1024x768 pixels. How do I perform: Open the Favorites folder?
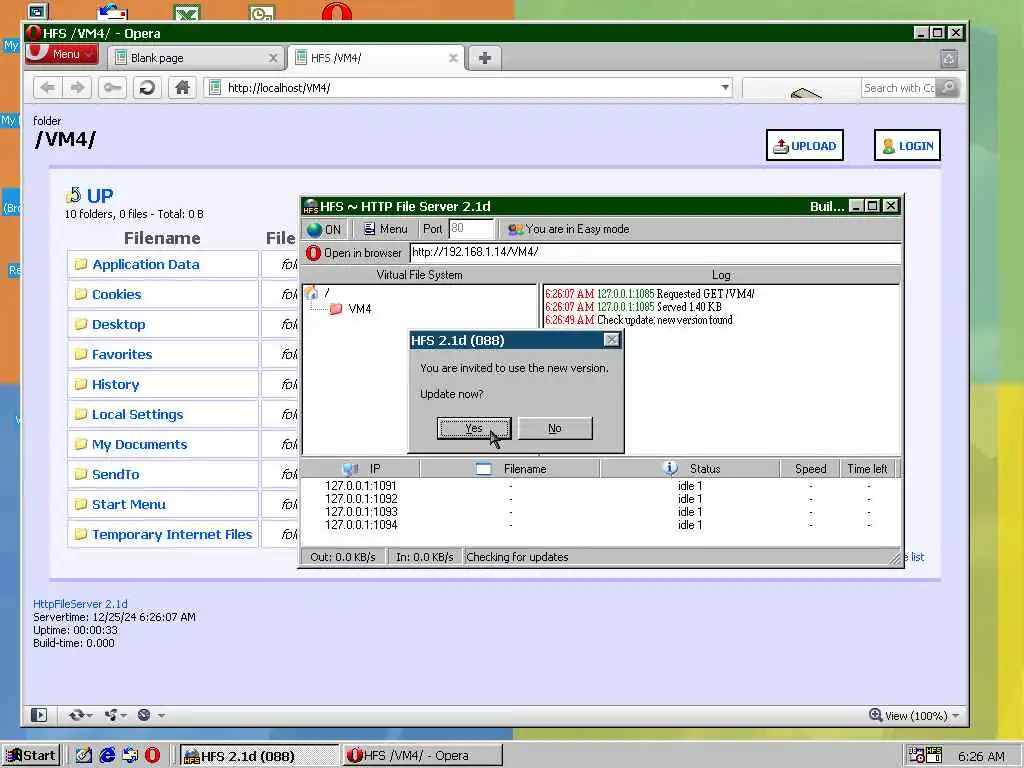(121, 355)
